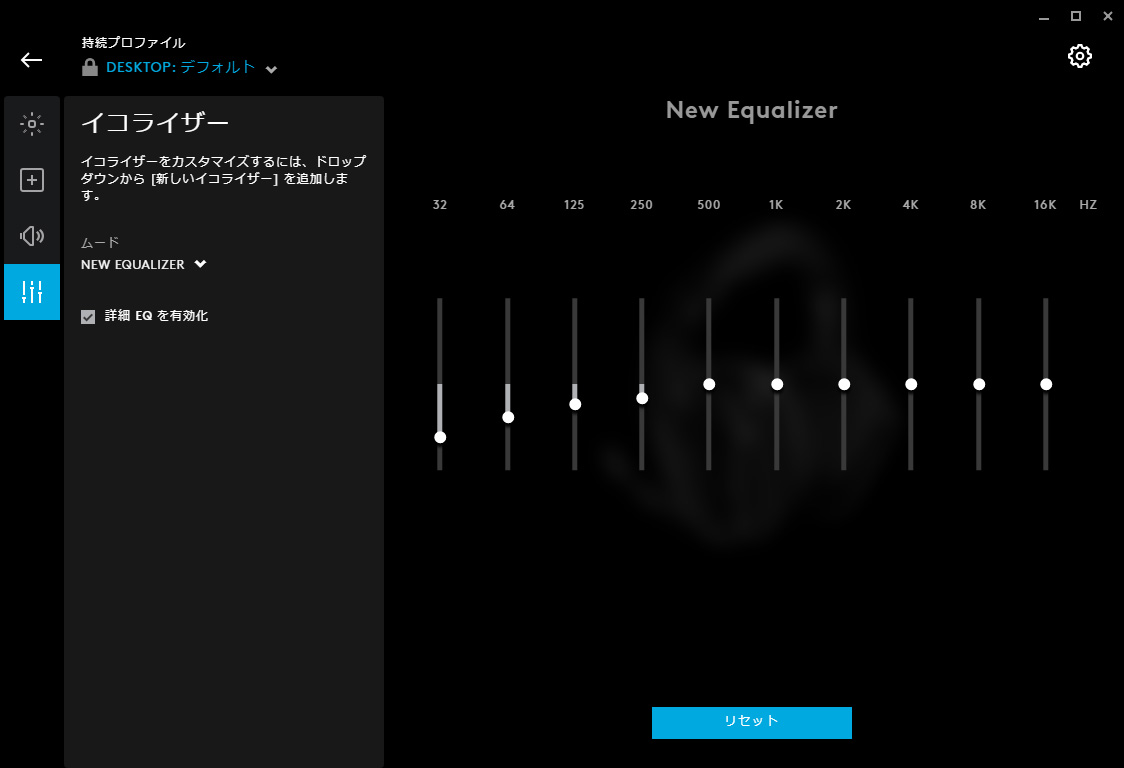Viewport: 1124px width, 768px height.
Task: Click the profile lock icon
Action: point(90,68)
